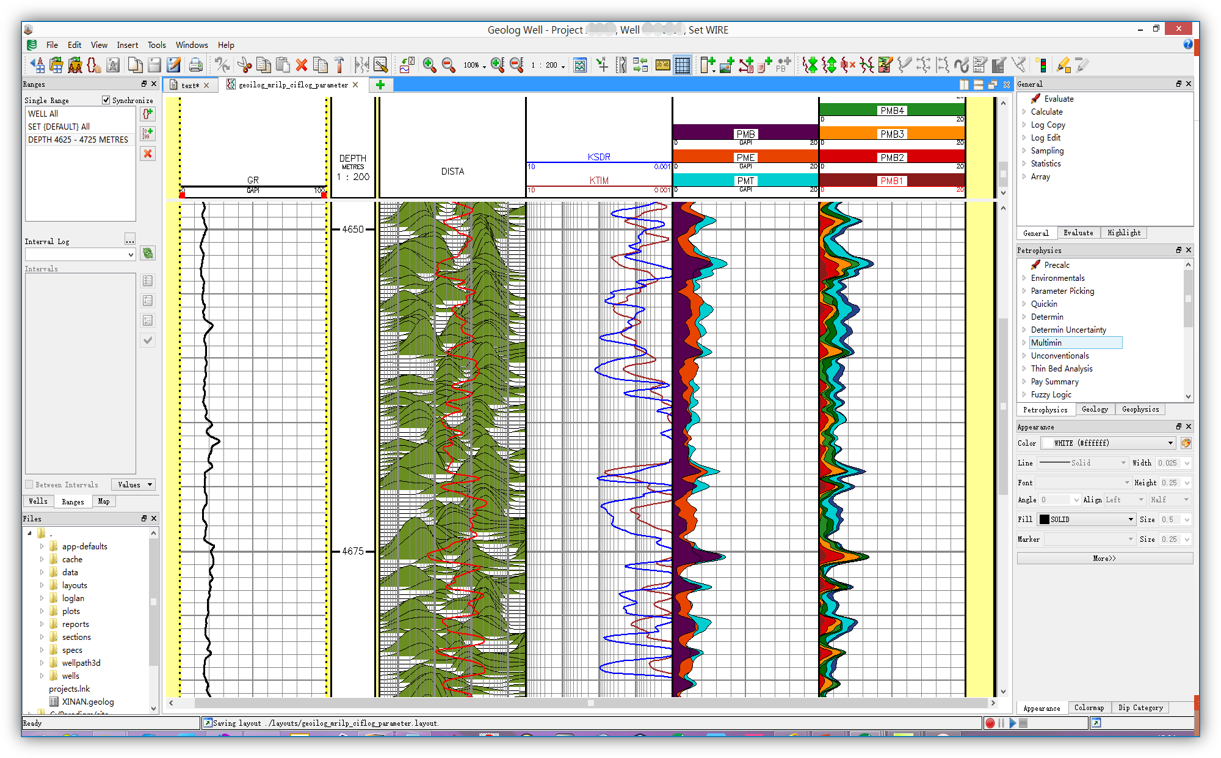Open the File menu
The height and width of the screenshot is (758, 1221).
coord(52,45)
